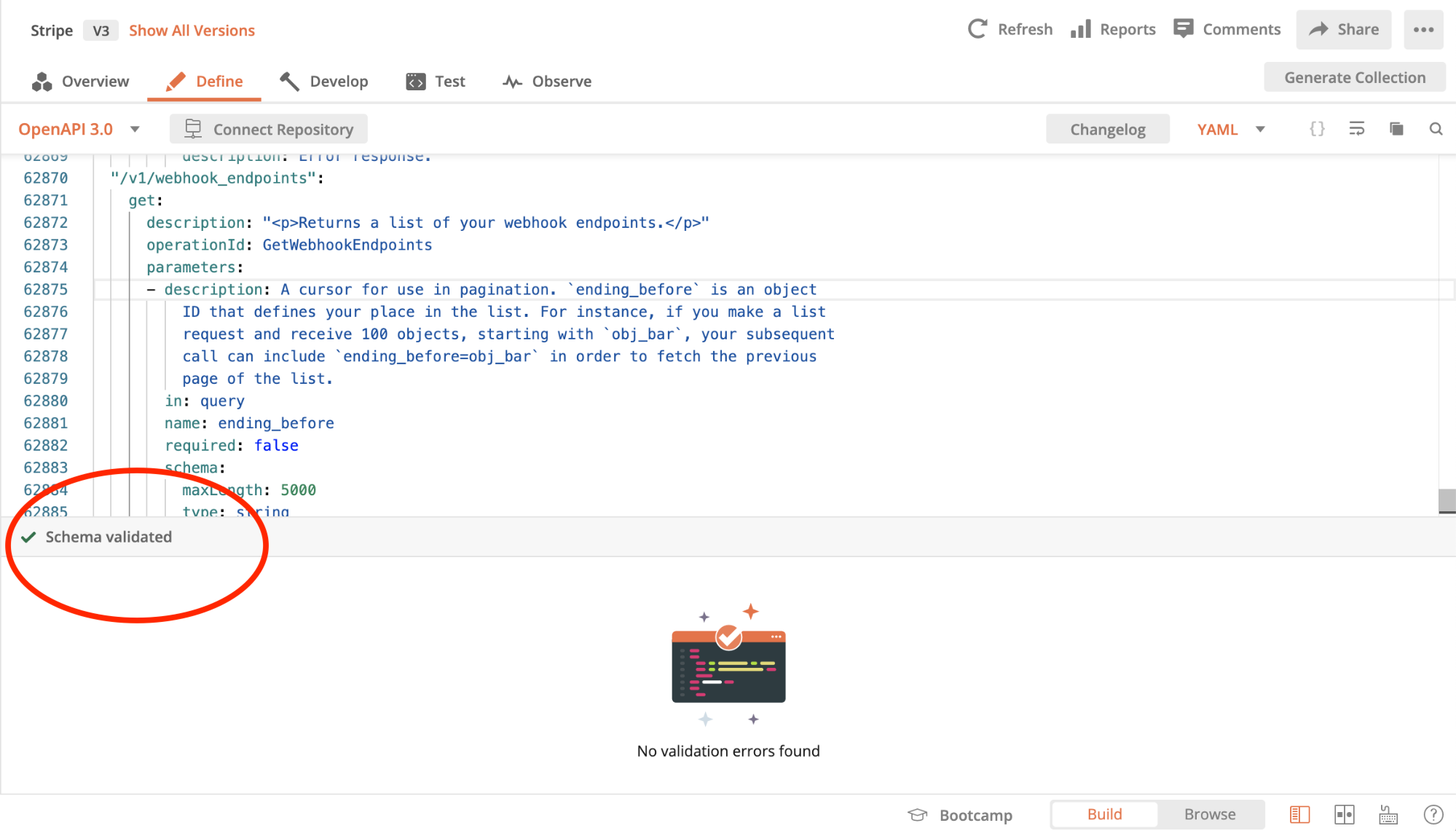Toggle the word wrap icon
The height and width of the screenshot is (831, 1456).
click(x=1356, y=129)
